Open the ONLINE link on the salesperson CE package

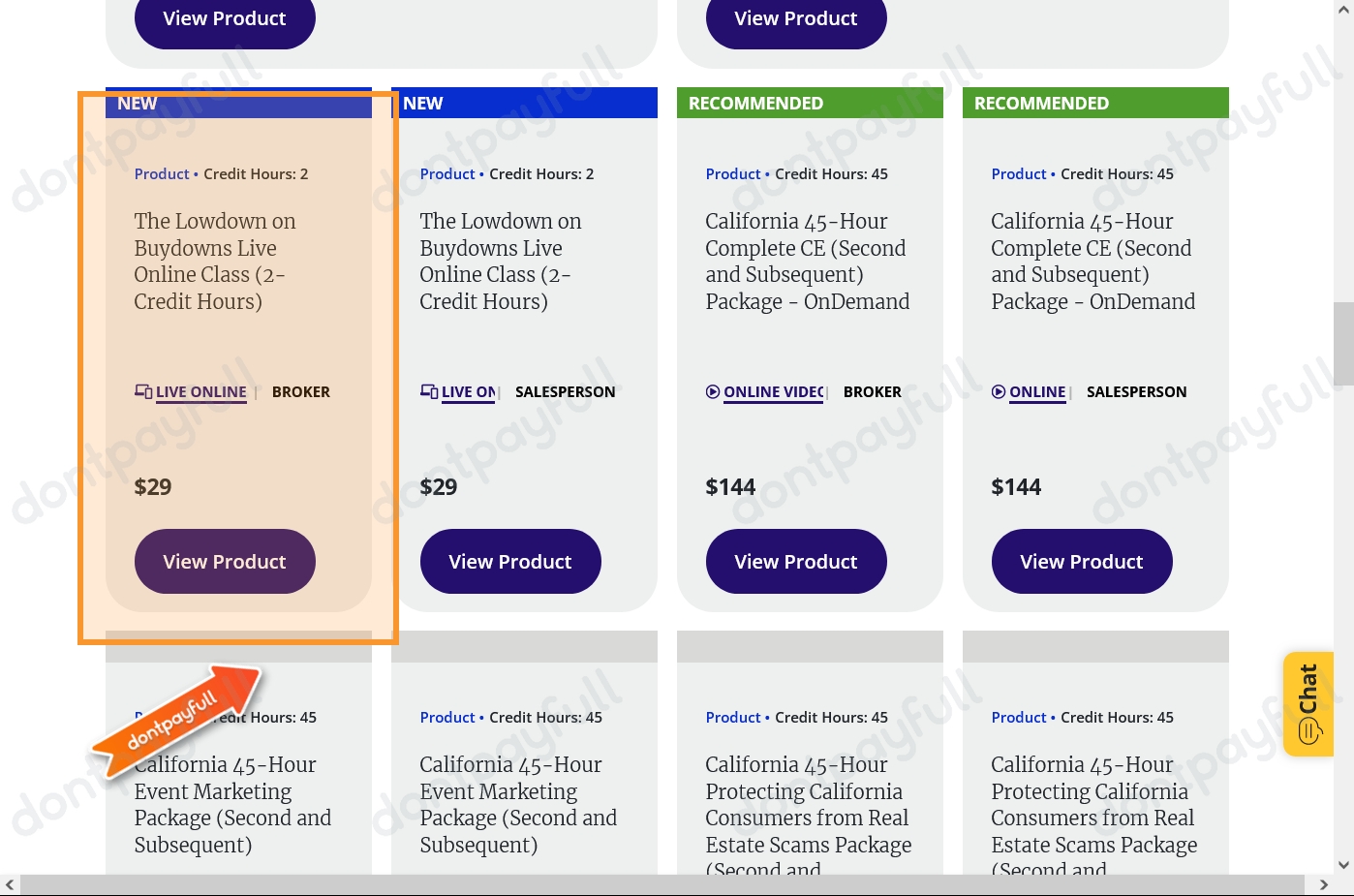tap(1037, 391)
